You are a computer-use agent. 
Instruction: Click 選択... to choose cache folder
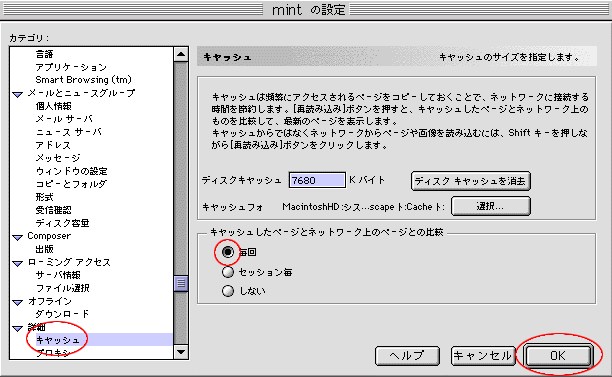(491, 206)
